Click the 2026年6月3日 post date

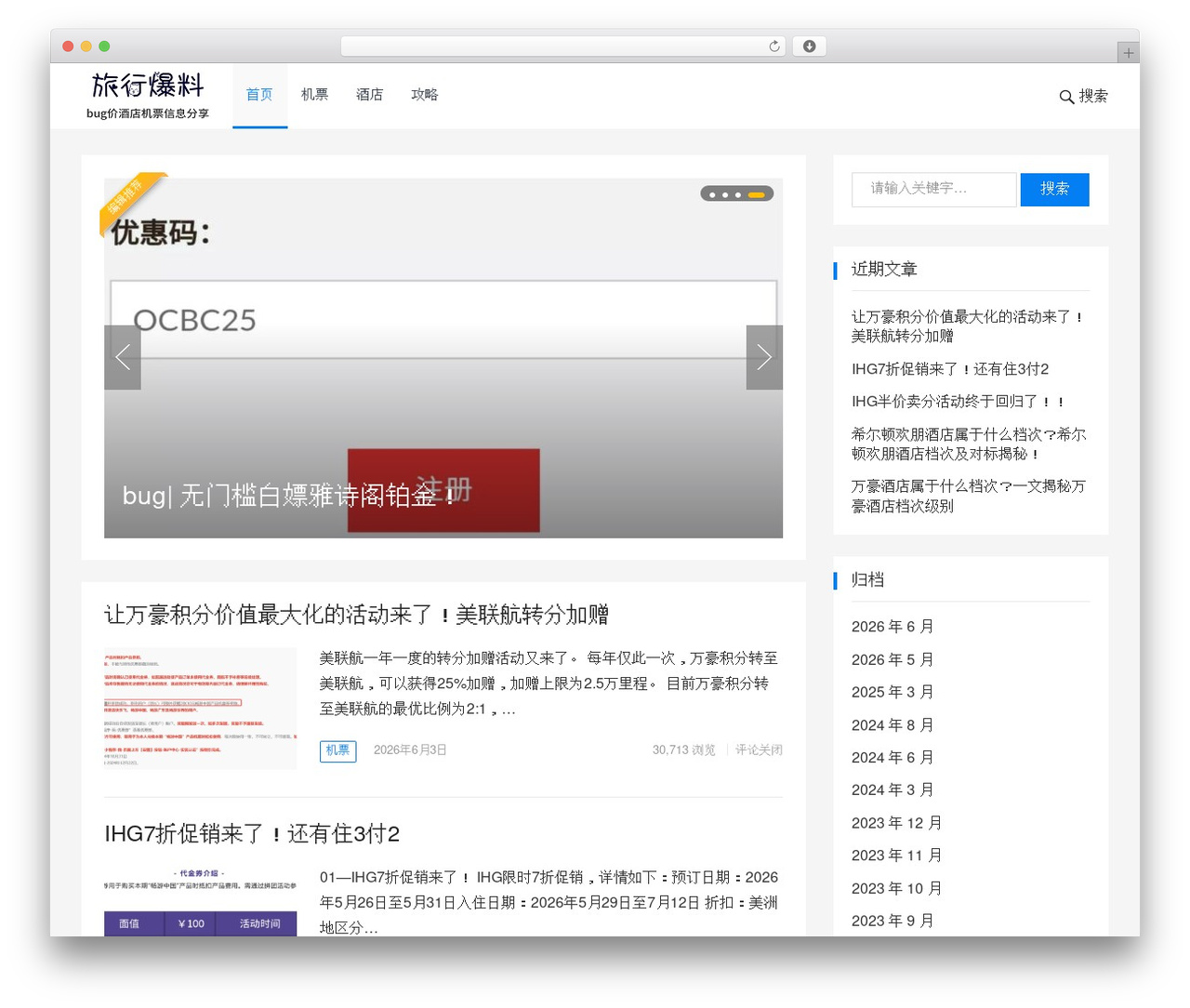[x=410, y=750]
